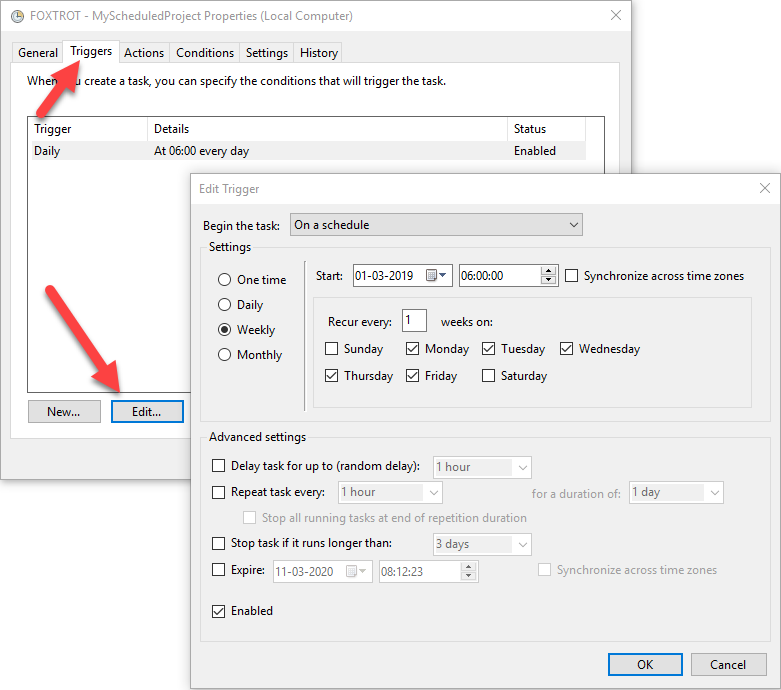
Task: Click 'At 06:00 every day' details cell
Action: 201,150
